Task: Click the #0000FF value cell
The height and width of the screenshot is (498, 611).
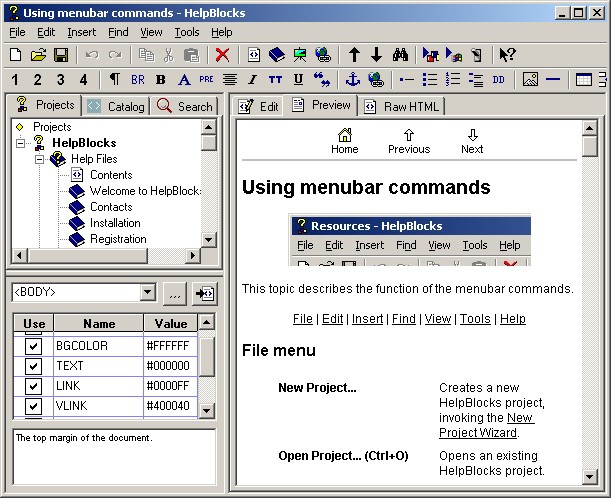Action: coord(170,386)
